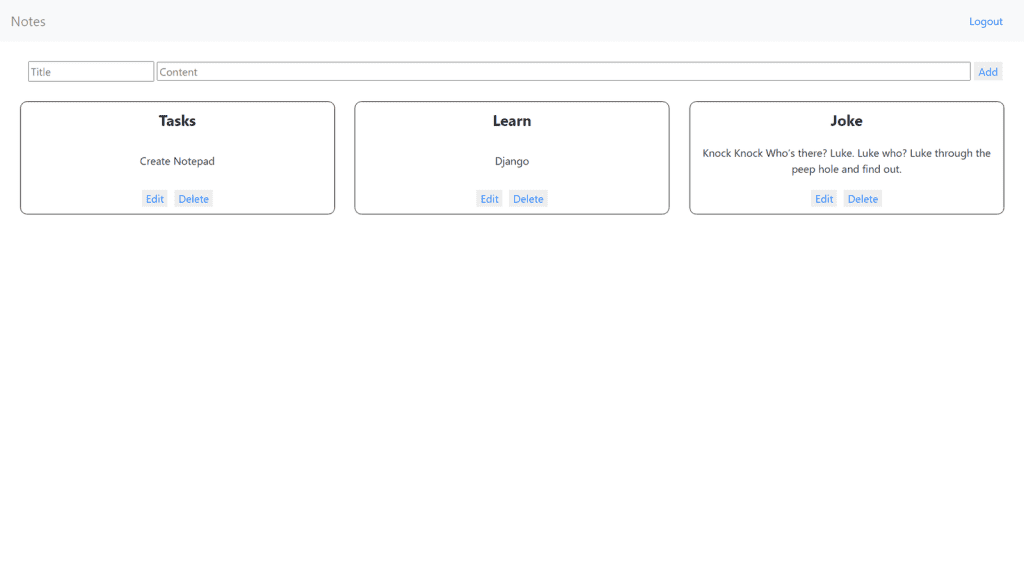Focus the Content input field
This screenshot has width=1024, height=576.
coord(563,72)
